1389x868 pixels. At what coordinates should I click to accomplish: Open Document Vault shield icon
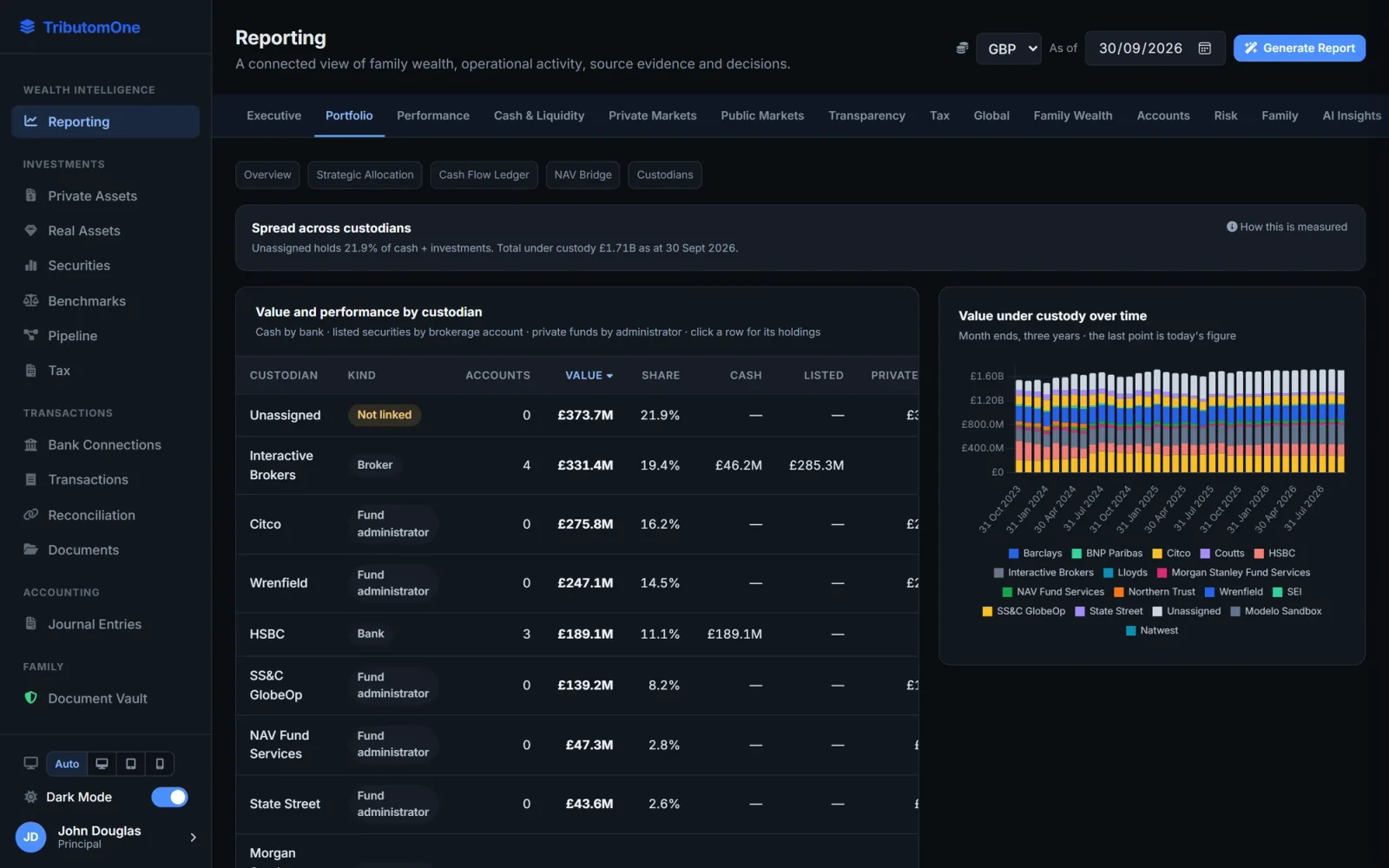[31, 698]
